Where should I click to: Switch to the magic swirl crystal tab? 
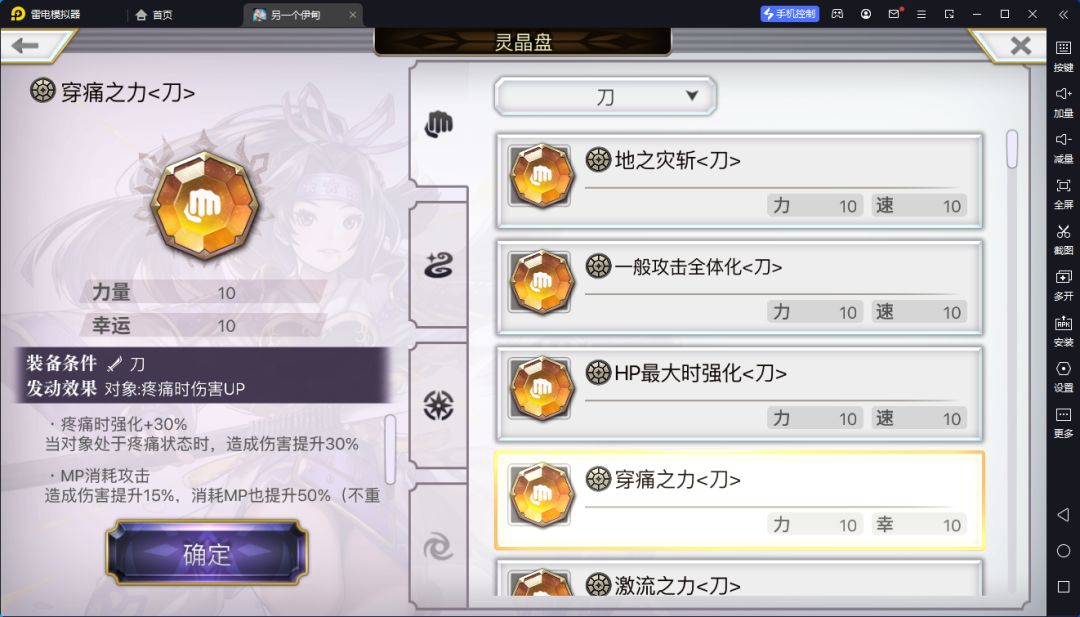point(439,265)
